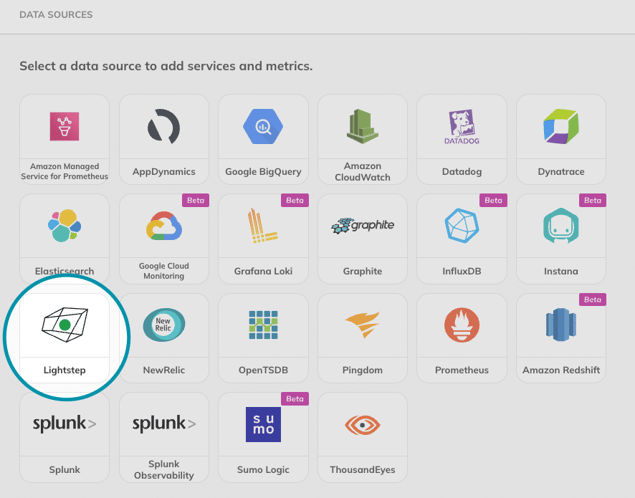Click the "OpenTSDB" label text
Screen dimensions: 635x498
pyautogui.click(x=263, y=370)
